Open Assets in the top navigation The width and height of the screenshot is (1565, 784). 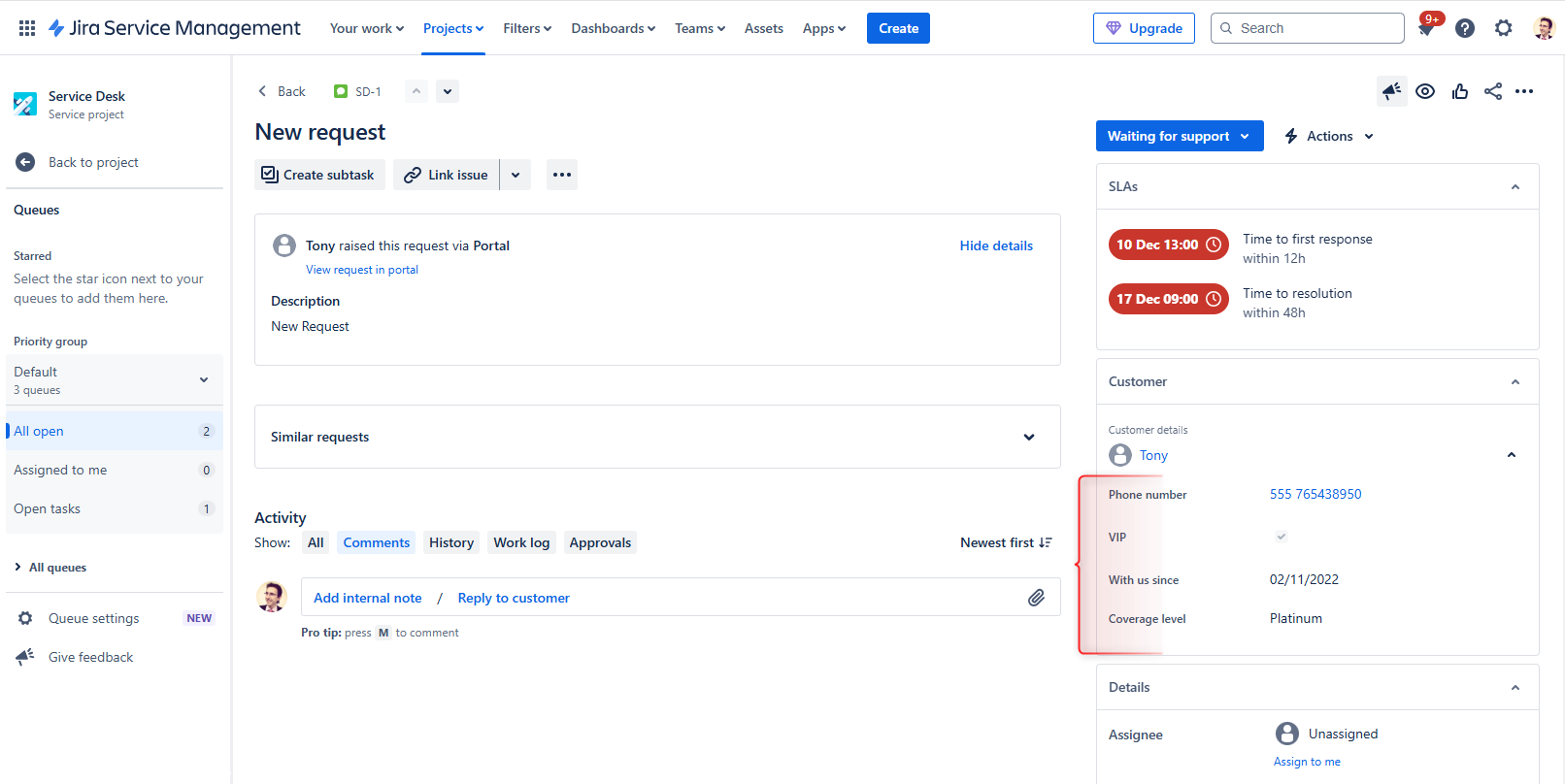click(x=764, y=28)
